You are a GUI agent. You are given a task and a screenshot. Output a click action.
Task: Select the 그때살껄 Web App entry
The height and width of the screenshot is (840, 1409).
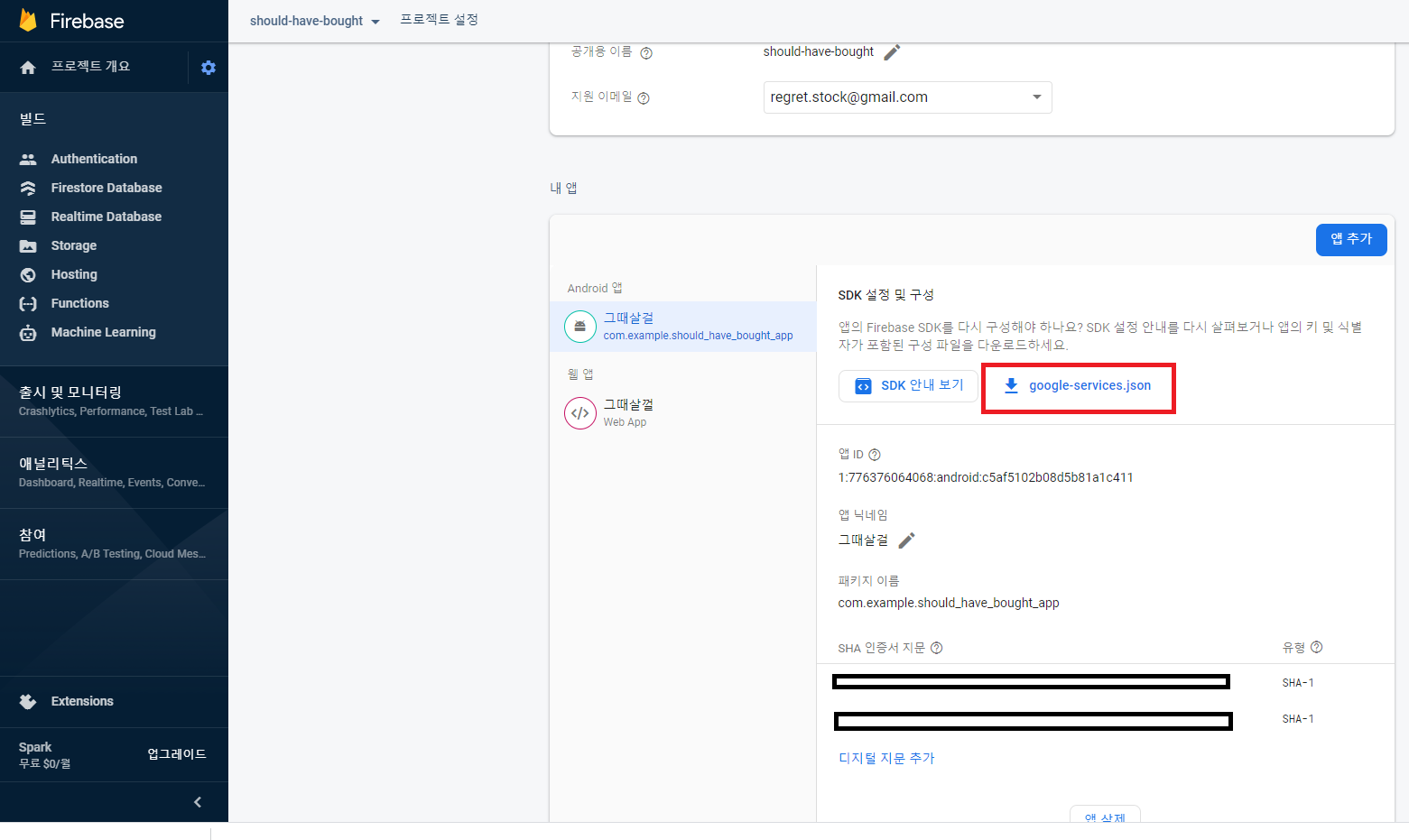click(682, 413)
